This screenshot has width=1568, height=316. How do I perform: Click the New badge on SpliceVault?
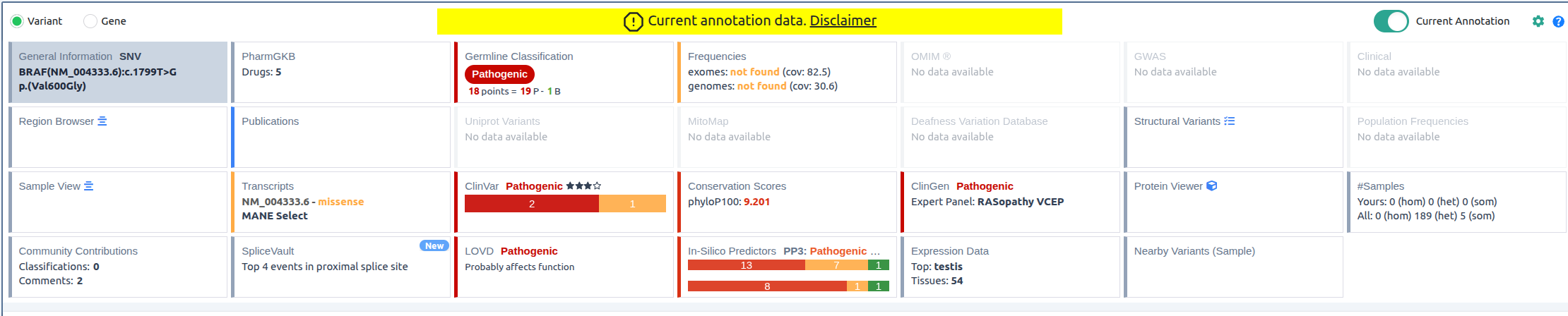[x=434, y=245]
